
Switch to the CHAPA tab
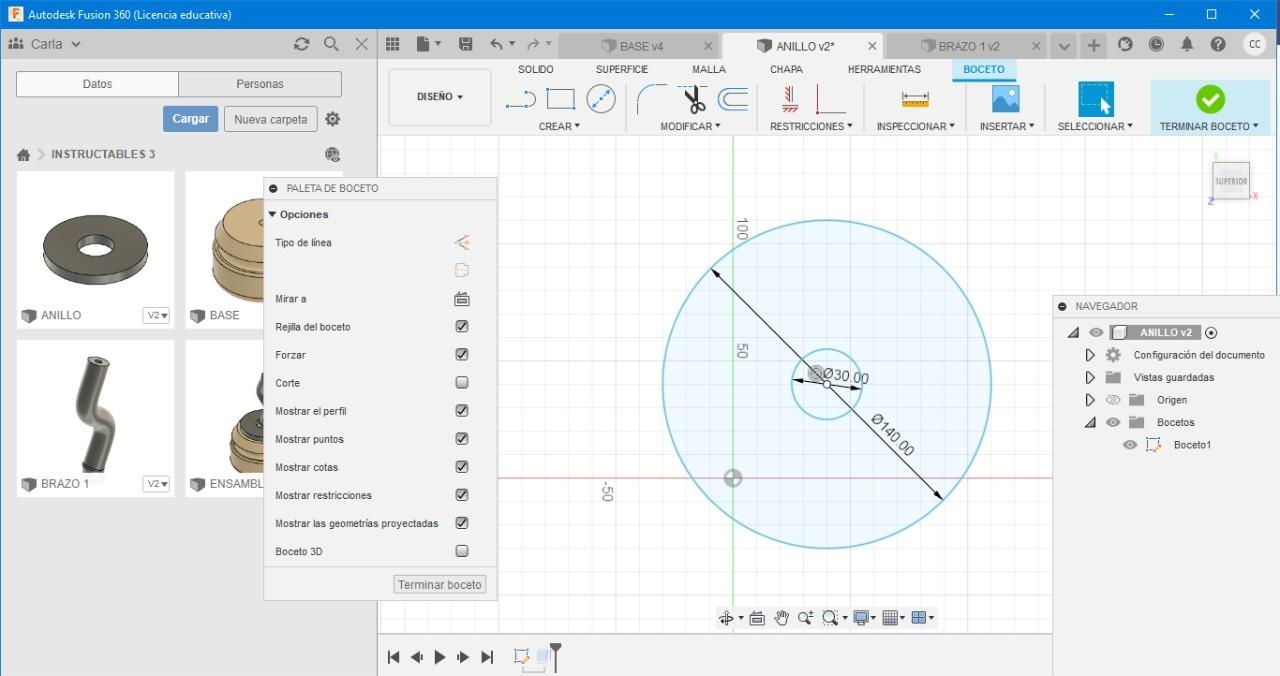coord(786,69)
